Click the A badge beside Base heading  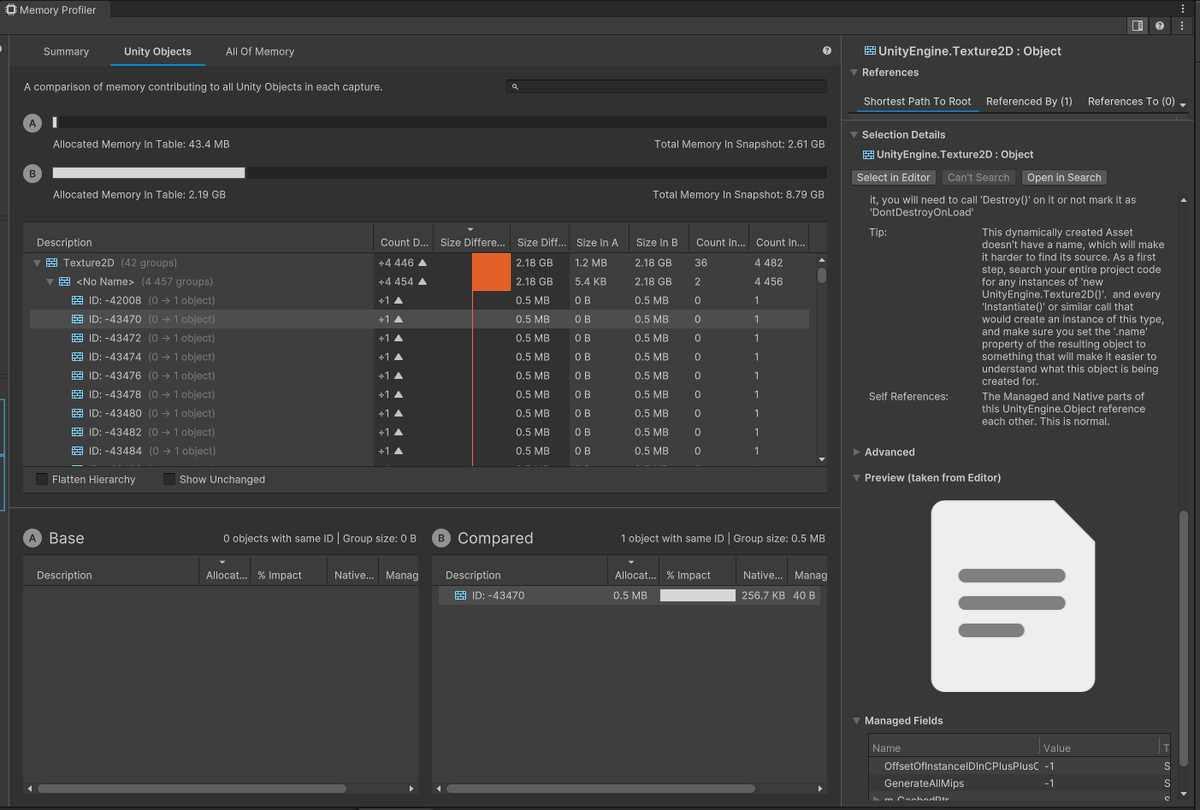click(32, 538)
